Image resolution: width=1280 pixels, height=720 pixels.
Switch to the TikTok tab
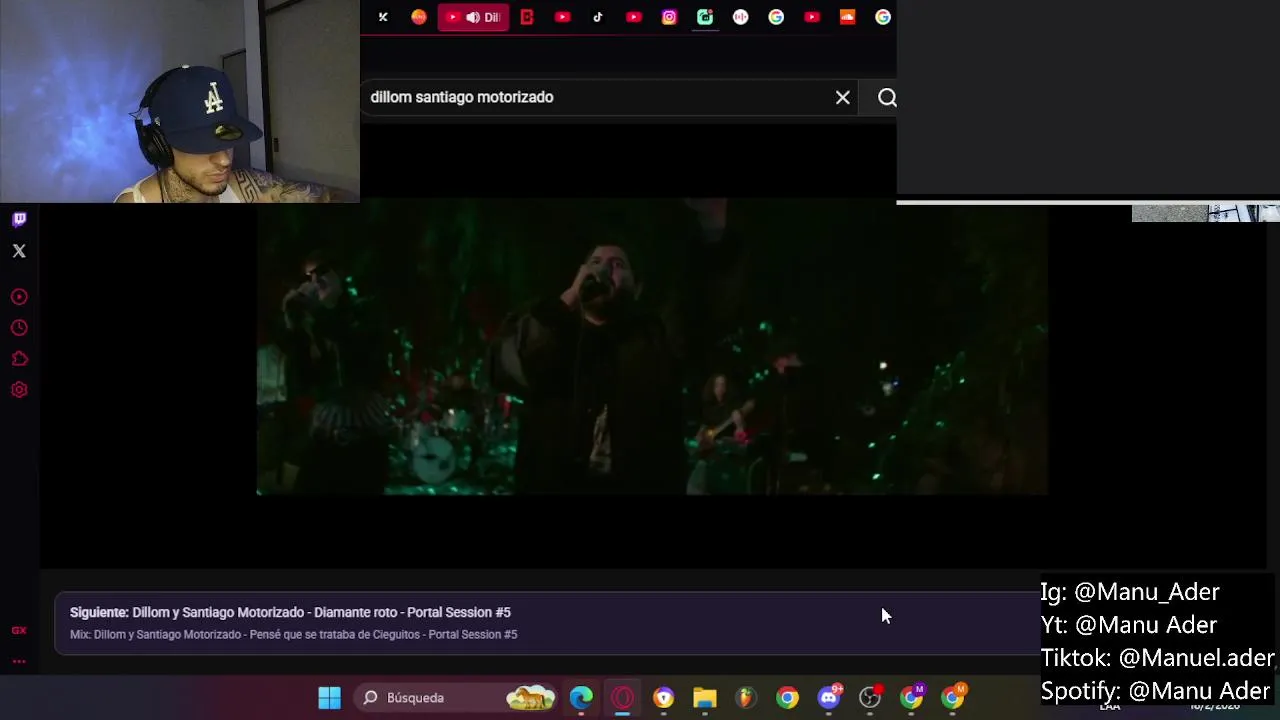pyautogui.click(x=598, y=17)
